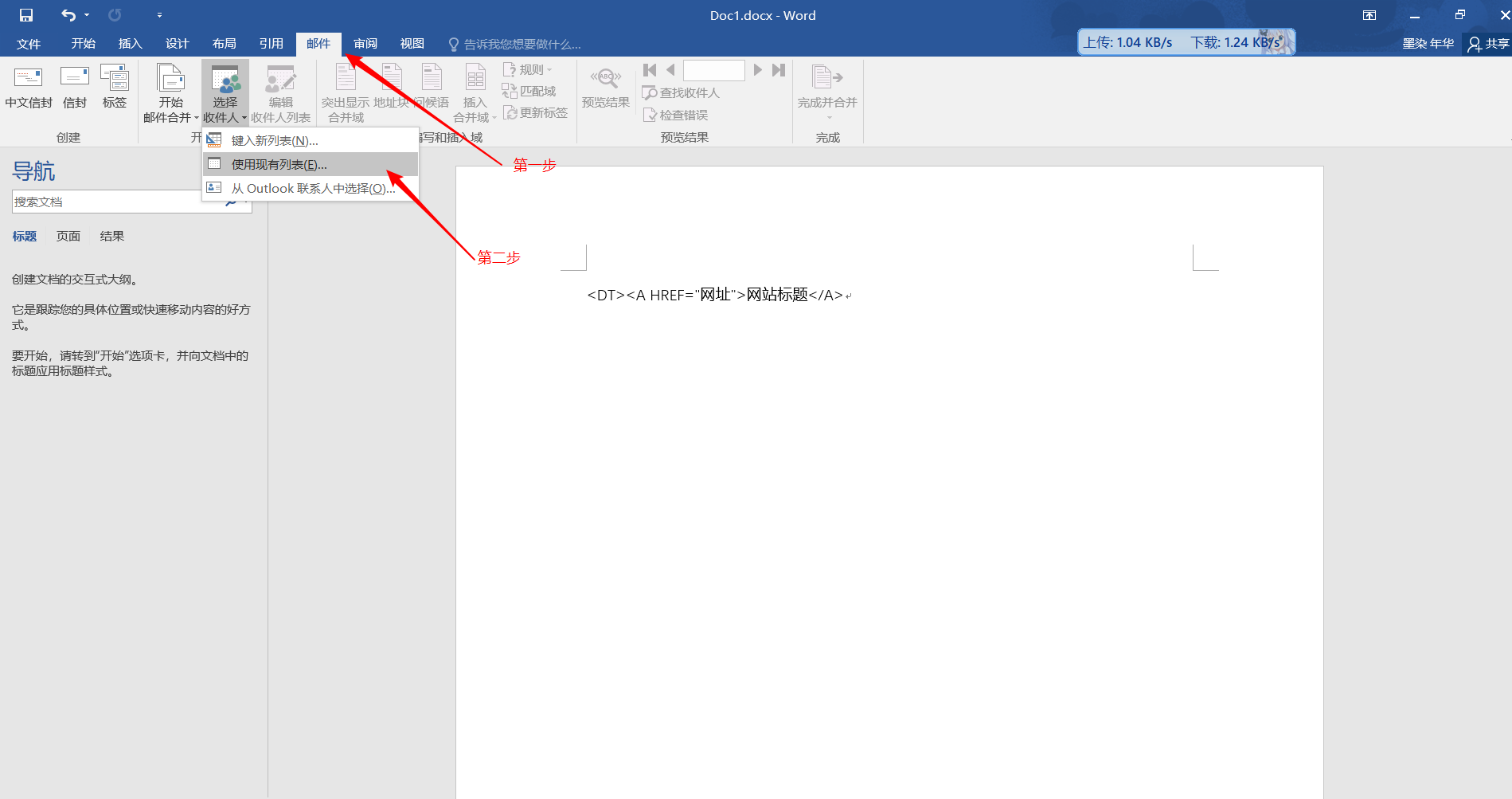Click the network speed widget 上传/下载
This screenshot has width=1512, height=799.
coord(1186,42)
